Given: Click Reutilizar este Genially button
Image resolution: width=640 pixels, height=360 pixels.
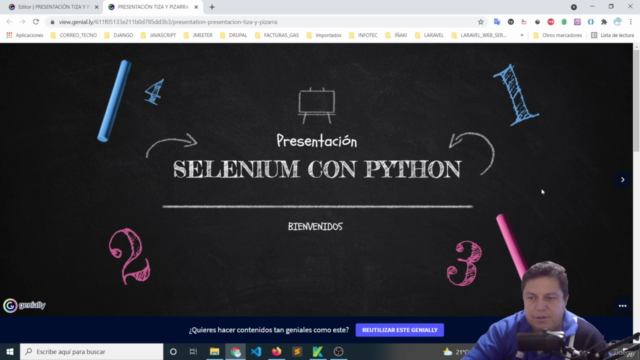Looking at the screenshot, I should coord(400,330).
